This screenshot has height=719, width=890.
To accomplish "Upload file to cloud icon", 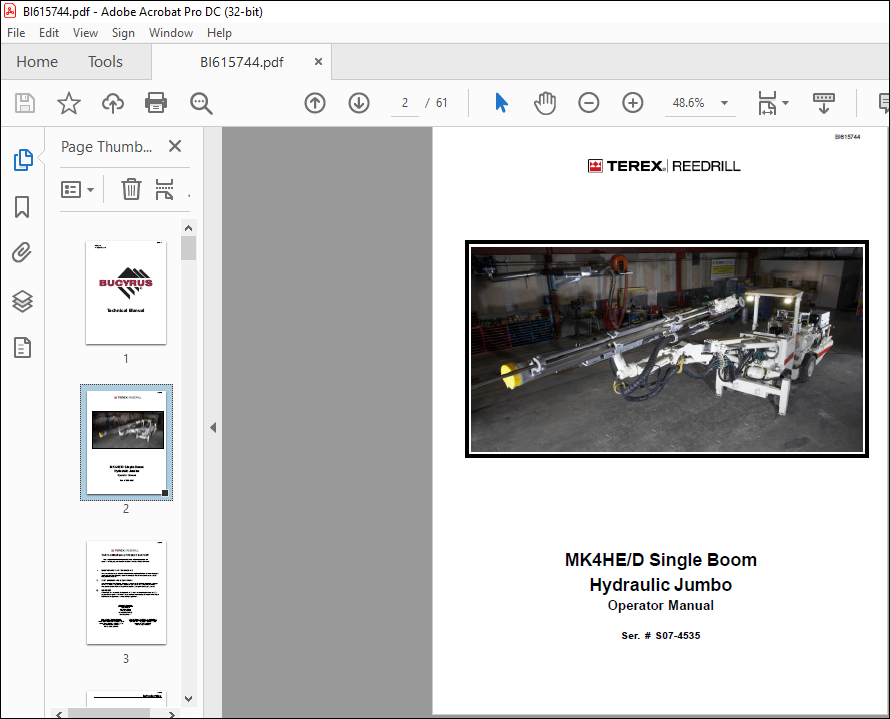I will click(x=112, y=103).
